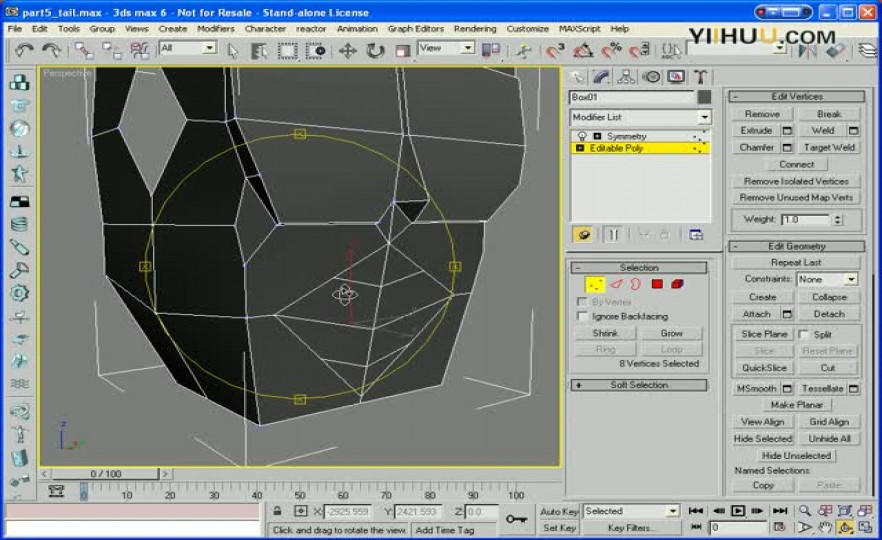
Task: Click the Selection Lock padlock icon
Action: tap(277, 511)
